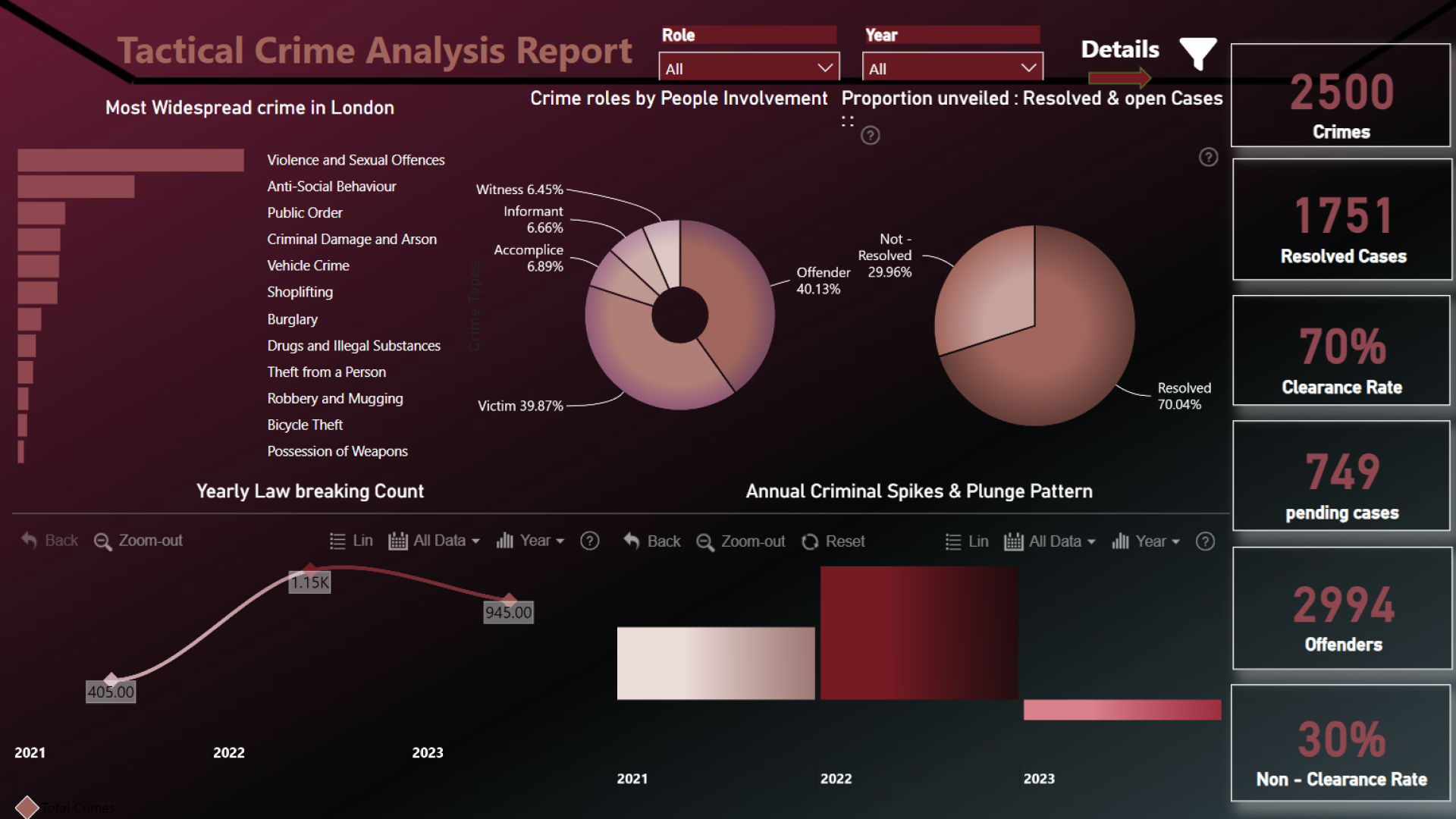Screen dimensions: 1456x819
Task: Select the Victim donut slice
Action: 645,360
